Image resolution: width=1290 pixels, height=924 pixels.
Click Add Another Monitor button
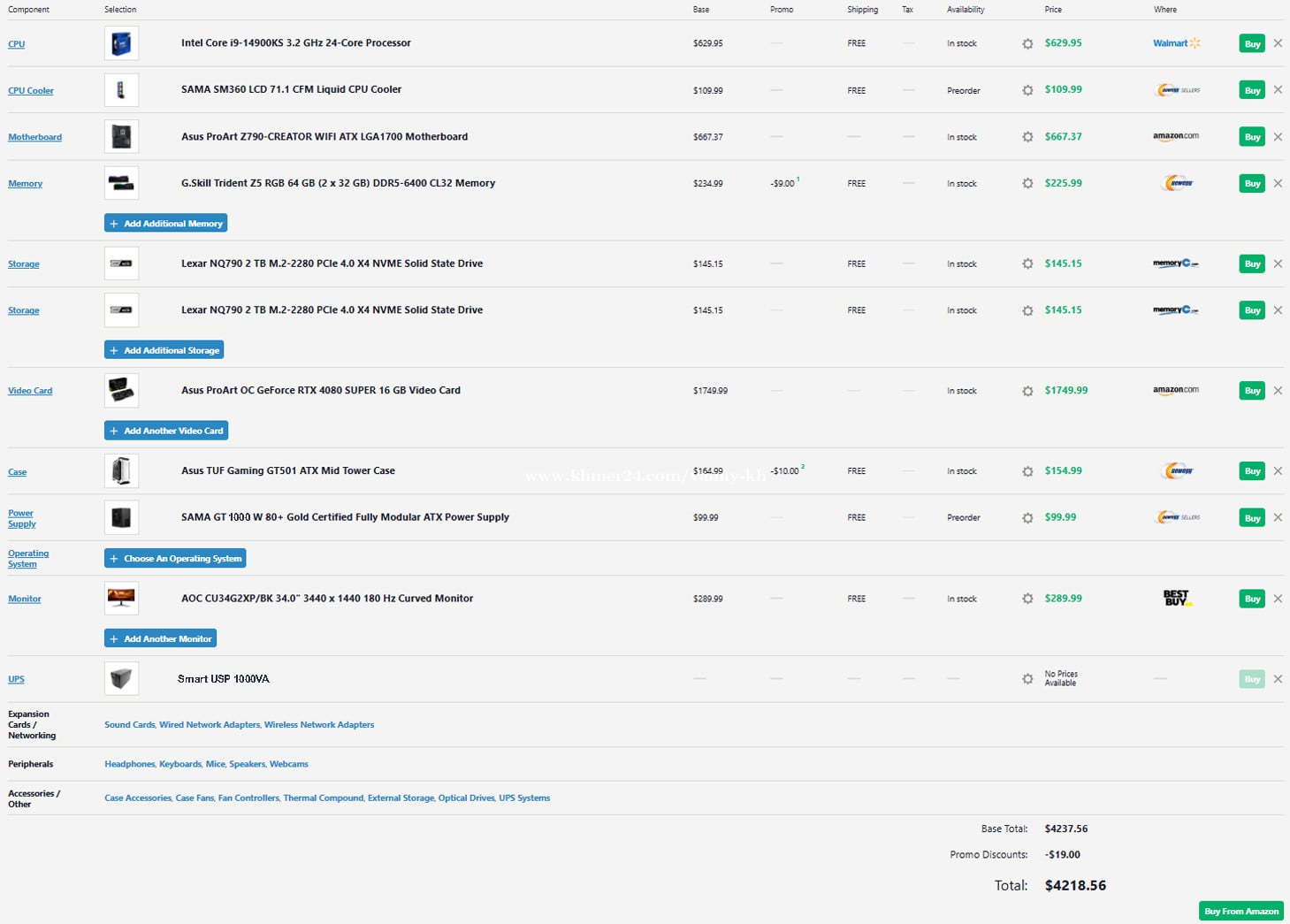coord(160,638)
